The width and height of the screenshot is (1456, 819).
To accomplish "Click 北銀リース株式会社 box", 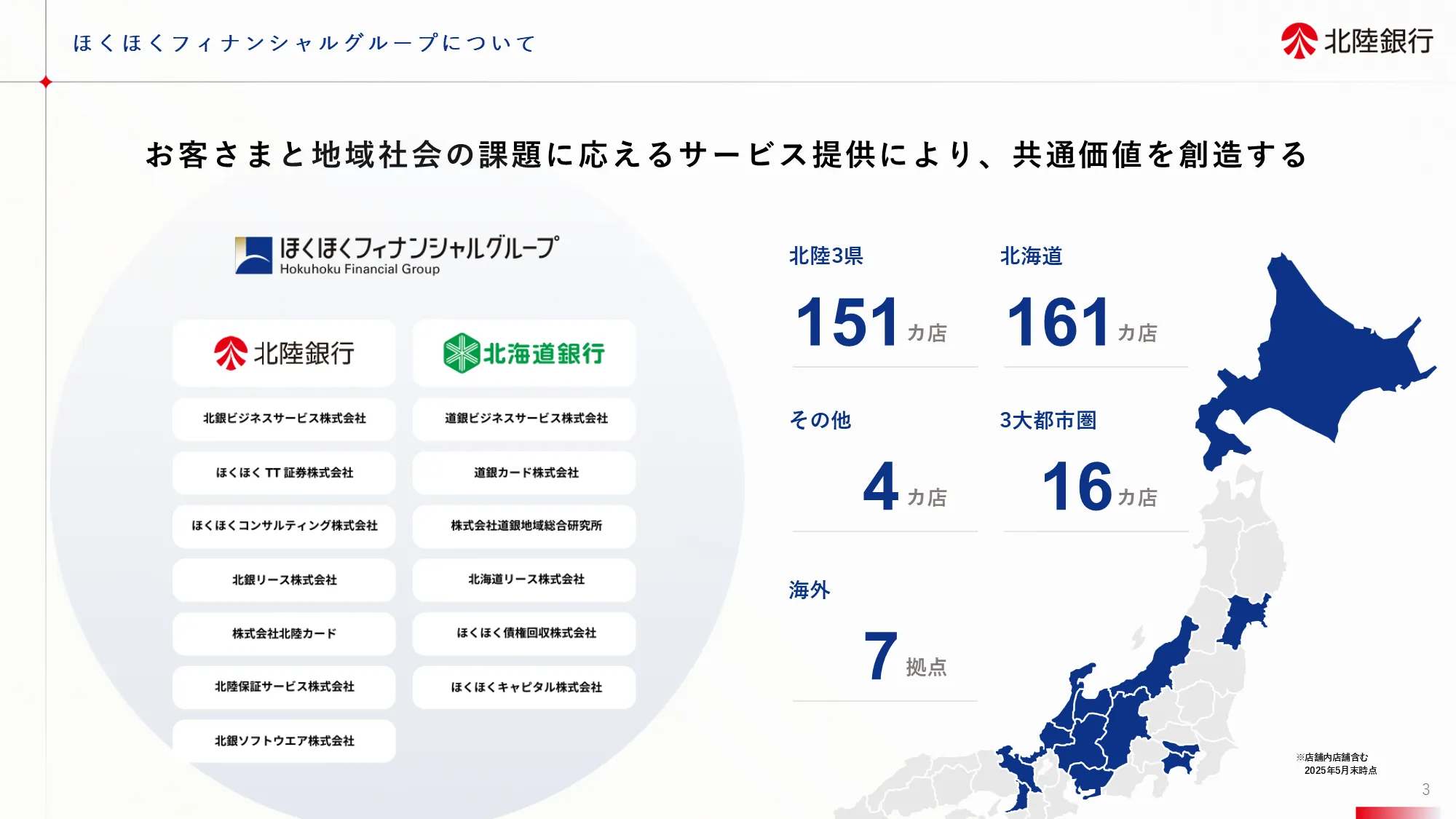I will pyautogui.click(x=284, y=580).
